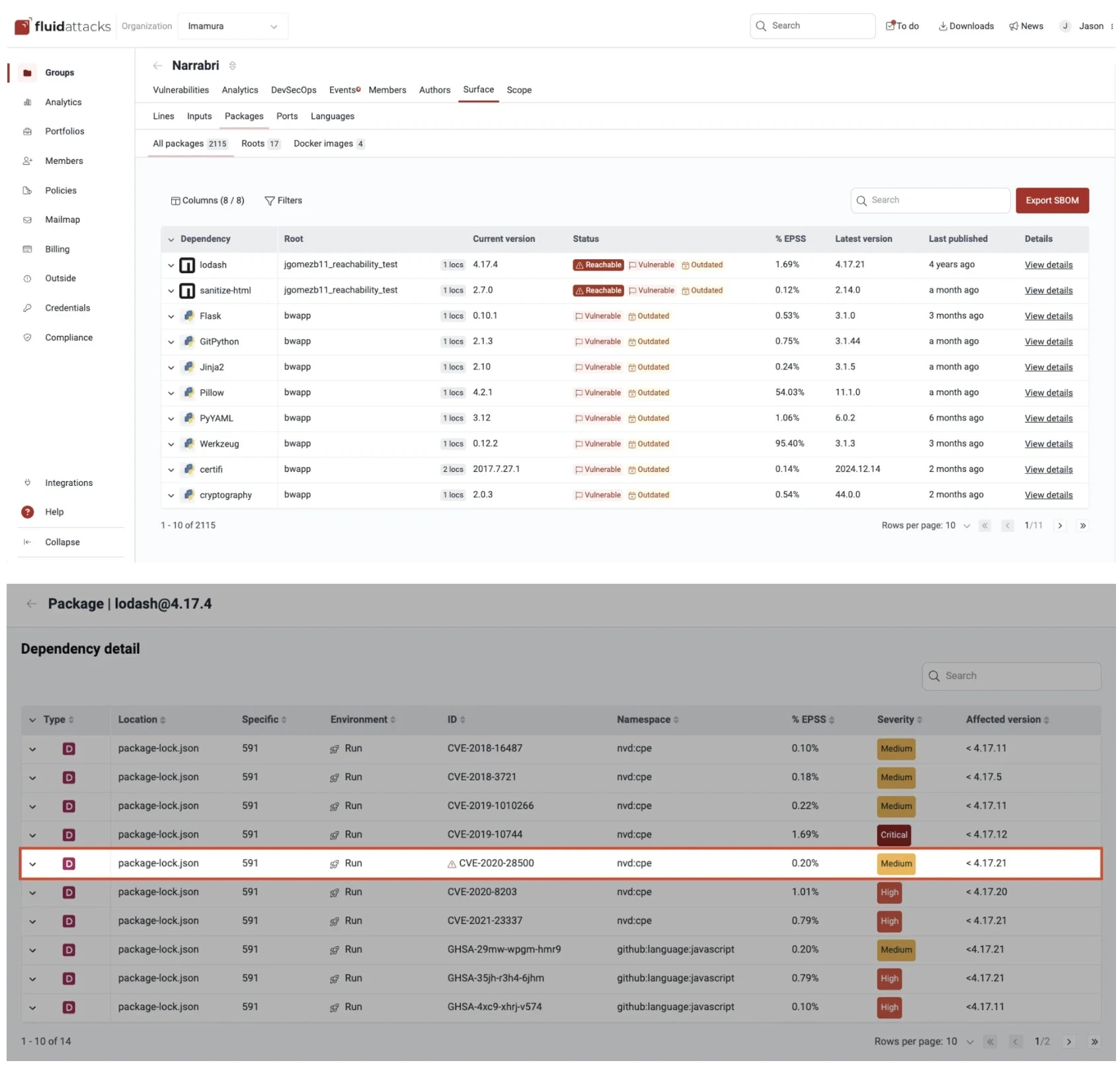The image size is (1120, 1071).
Task: Open Groups from the sidebar
Action: pos(59,73)
